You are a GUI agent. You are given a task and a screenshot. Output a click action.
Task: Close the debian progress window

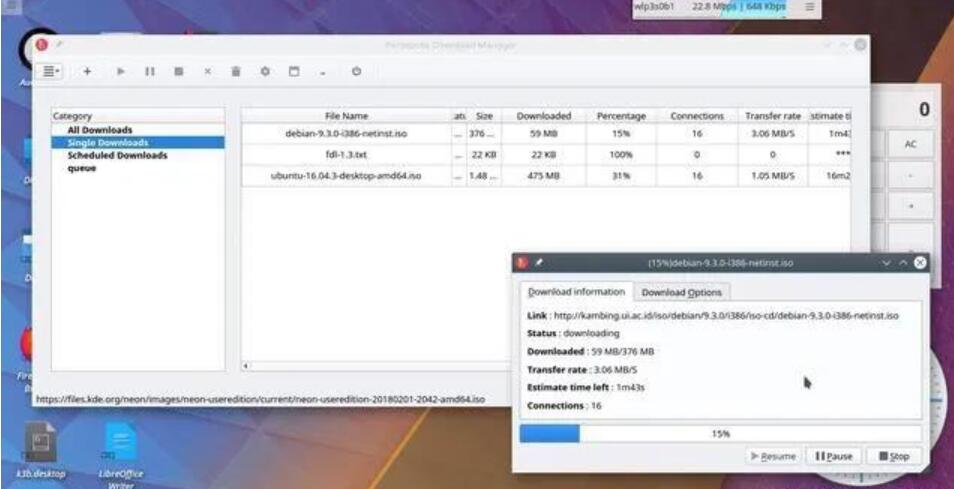click(920, 263)
